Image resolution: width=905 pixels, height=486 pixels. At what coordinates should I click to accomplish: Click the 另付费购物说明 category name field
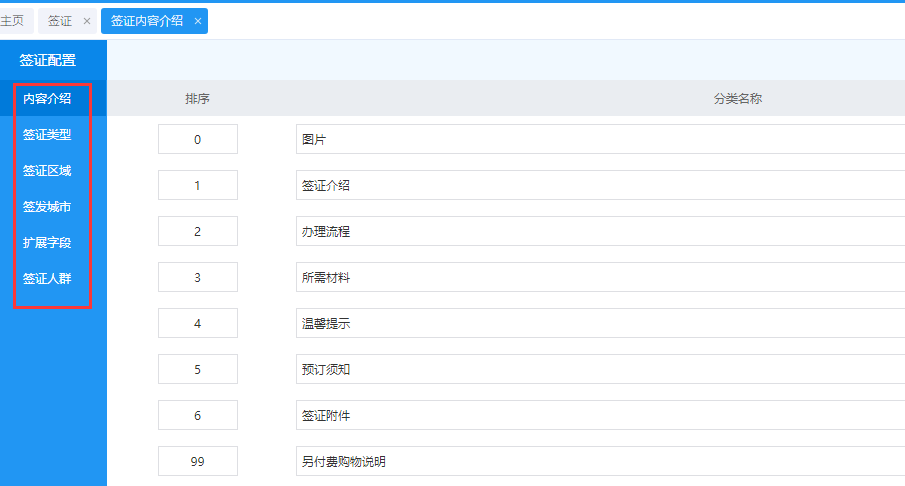tap(600, 461)
